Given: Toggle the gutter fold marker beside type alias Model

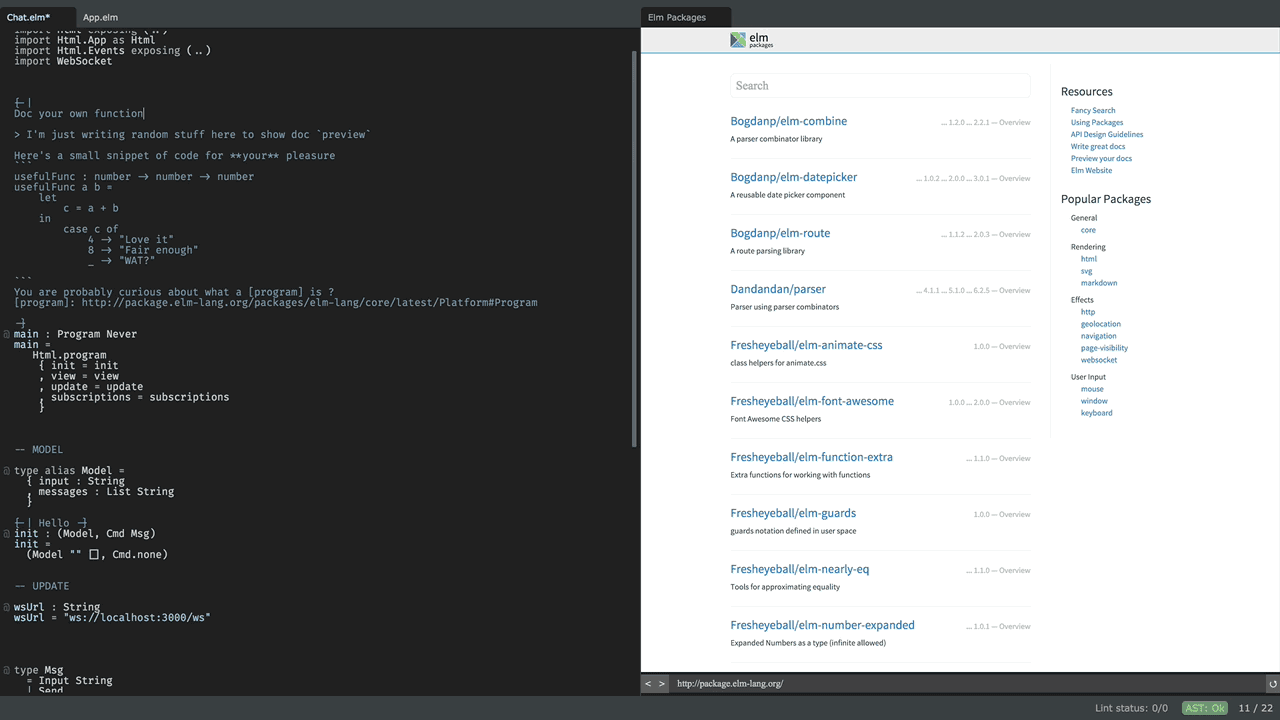Looking at the screenshot, I should click(x=7, y=471).
